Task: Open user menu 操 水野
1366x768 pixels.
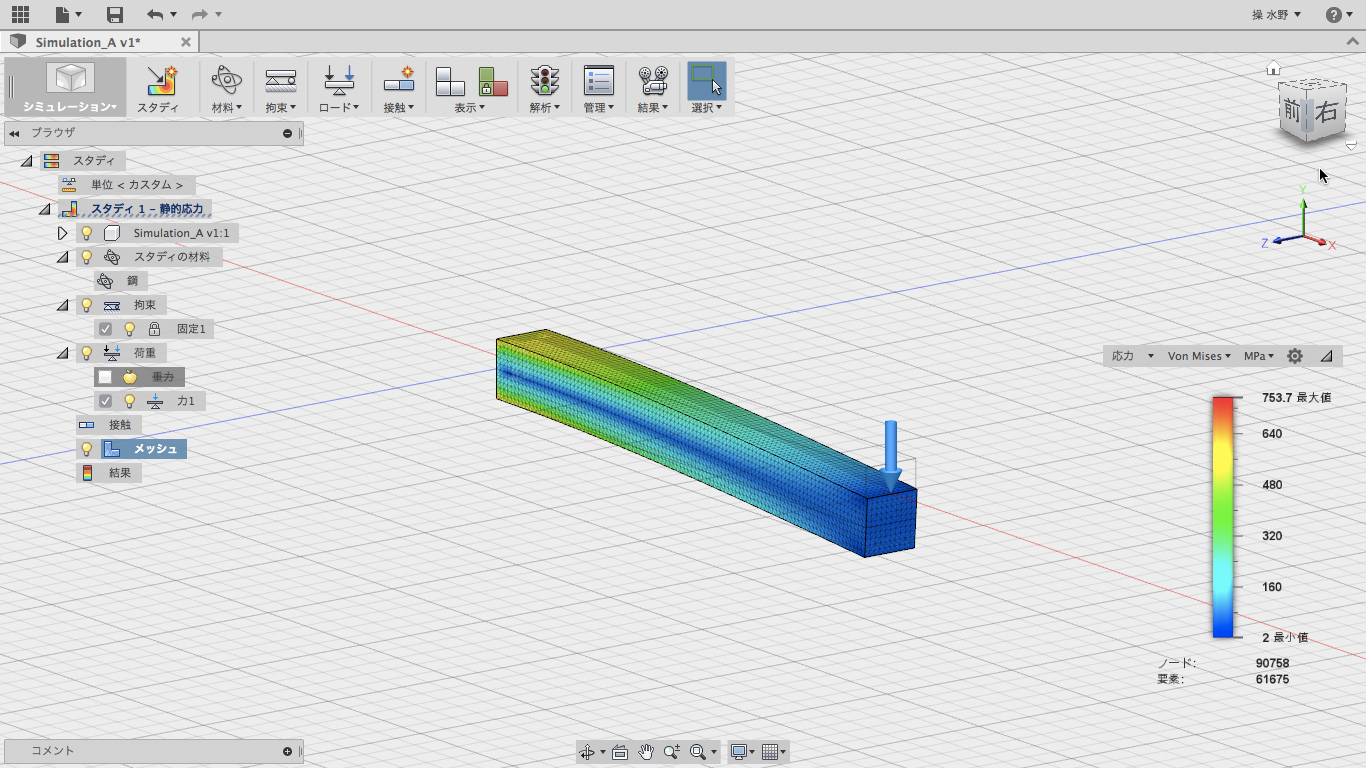Action: (1277, 15)
